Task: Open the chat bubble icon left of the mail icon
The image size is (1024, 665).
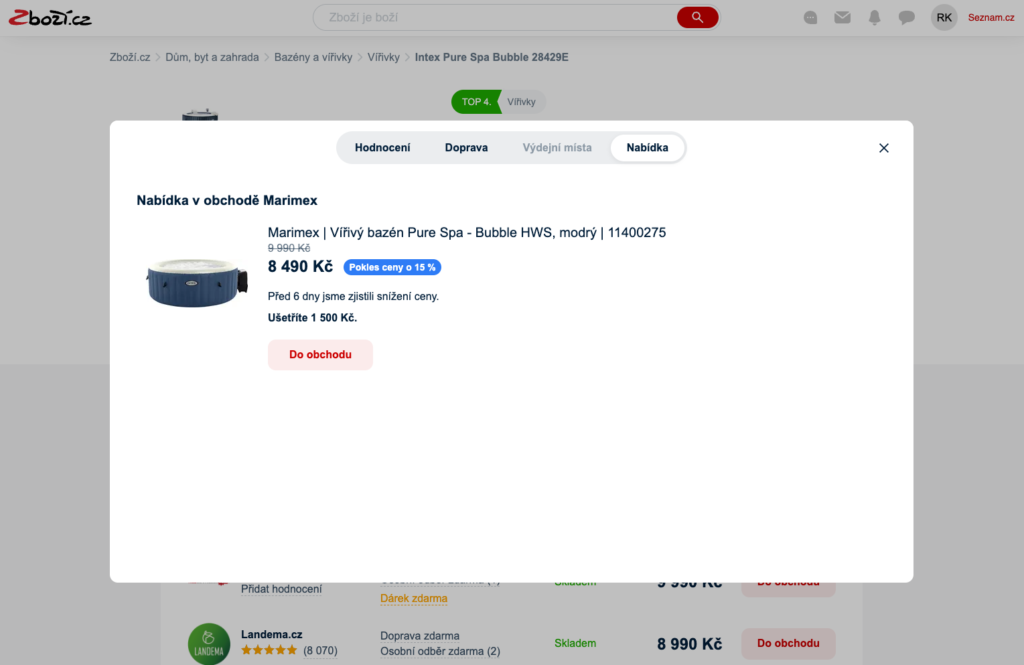Action: tap(810, 18)
